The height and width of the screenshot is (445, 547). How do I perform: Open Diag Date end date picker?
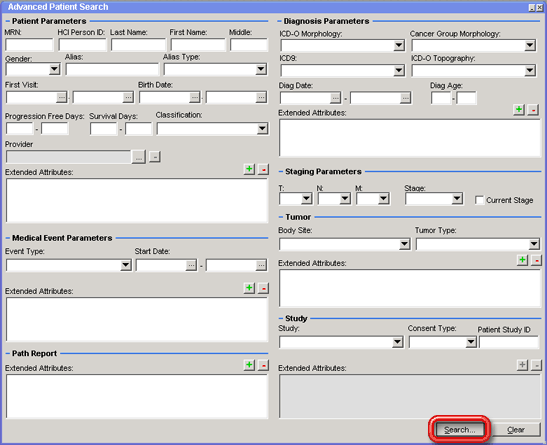click(405, 98)
